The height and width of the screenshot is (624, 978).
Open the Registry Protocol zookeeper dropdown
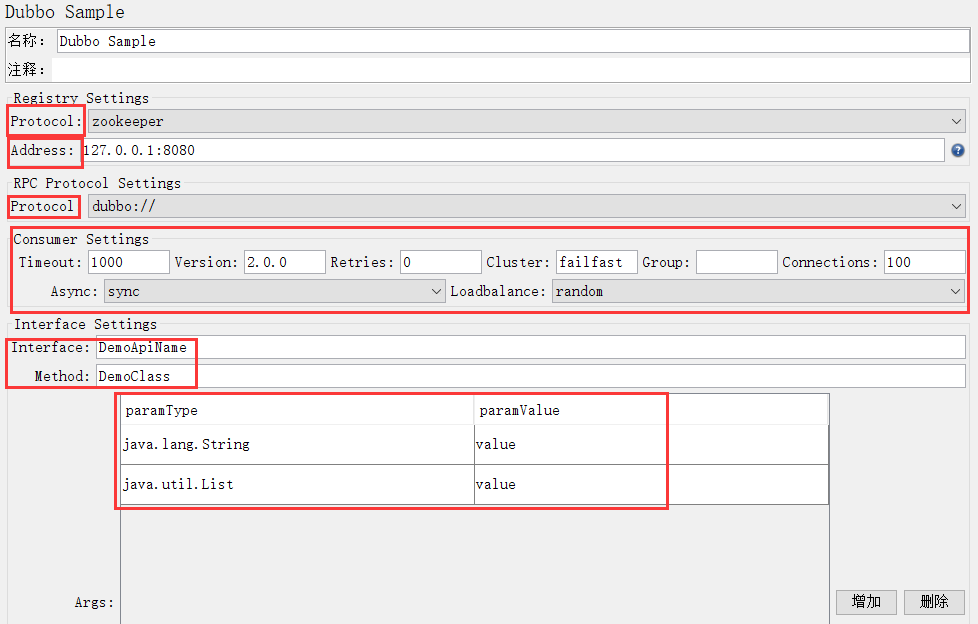(526, 121)
